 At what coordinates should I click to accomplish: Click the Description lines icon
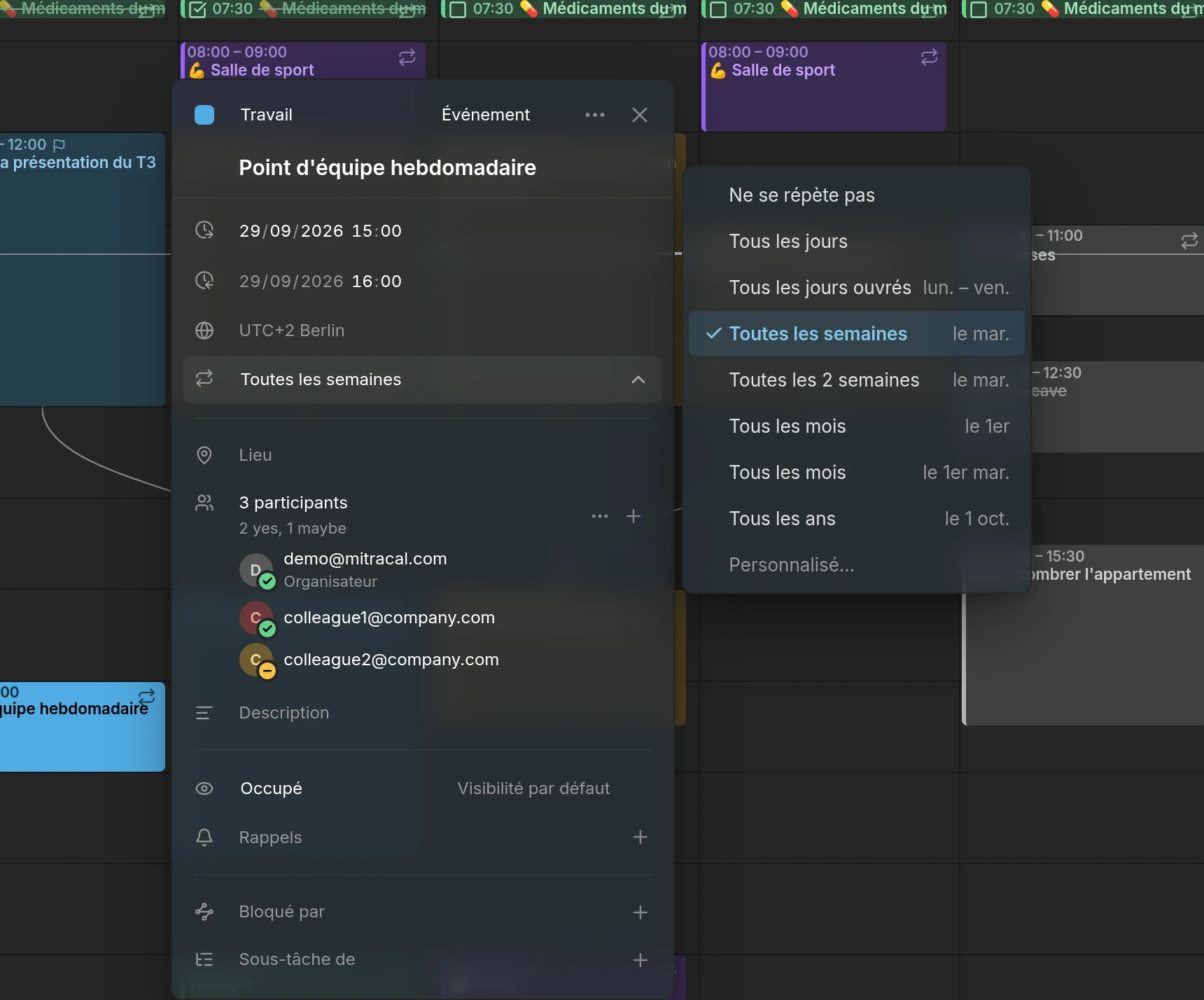pos(204,713)
